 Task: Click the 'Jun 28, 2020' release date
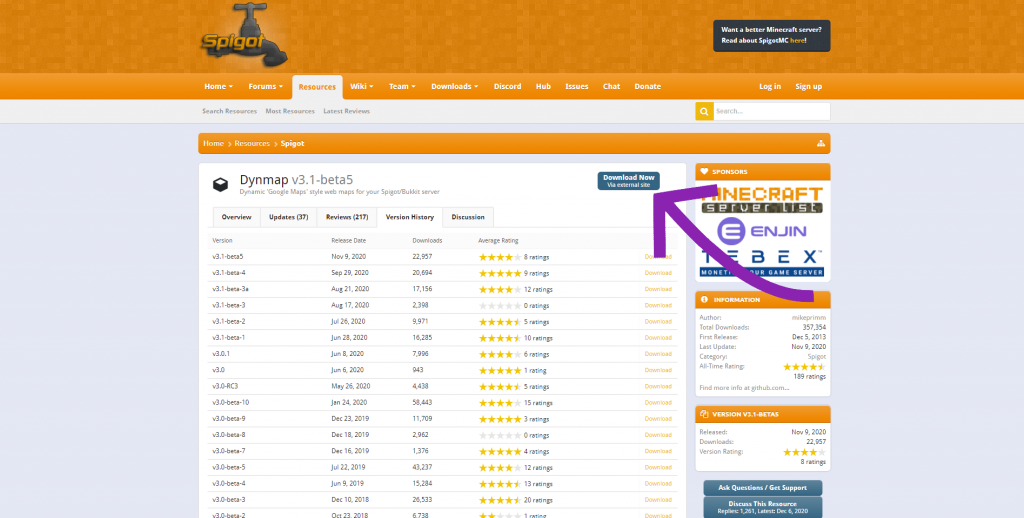(349, 338)
